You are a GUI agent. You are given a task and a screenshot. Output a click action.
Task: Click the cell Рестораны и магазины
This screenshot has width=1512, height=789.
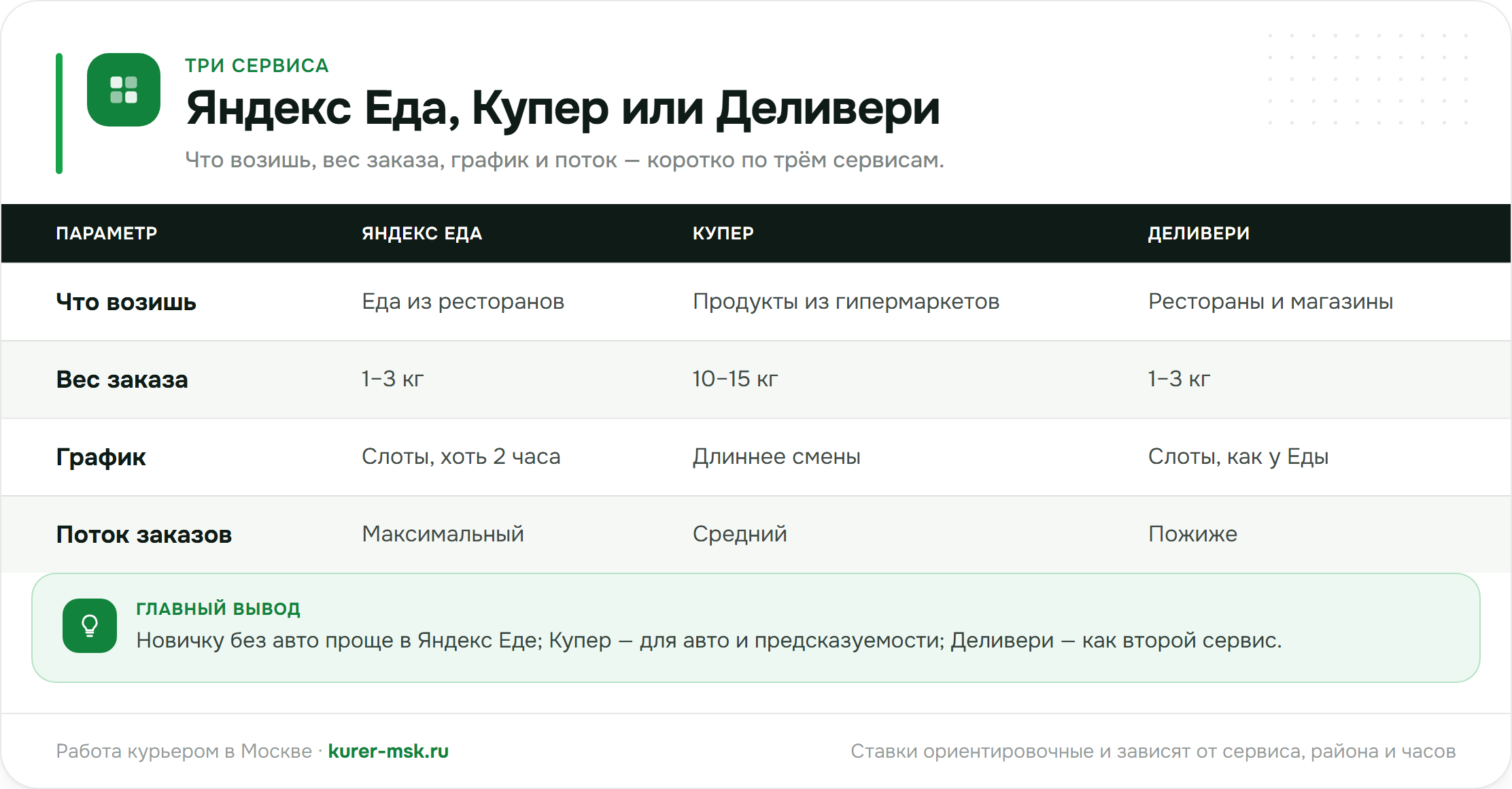click(1271, 301)
